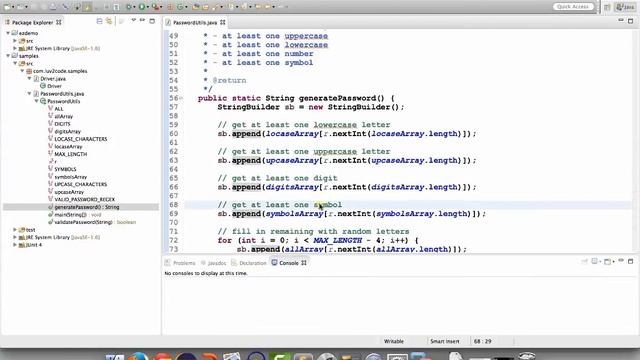Maximize the editor area
Screen dimensions: 640x360
click(631, 21)
